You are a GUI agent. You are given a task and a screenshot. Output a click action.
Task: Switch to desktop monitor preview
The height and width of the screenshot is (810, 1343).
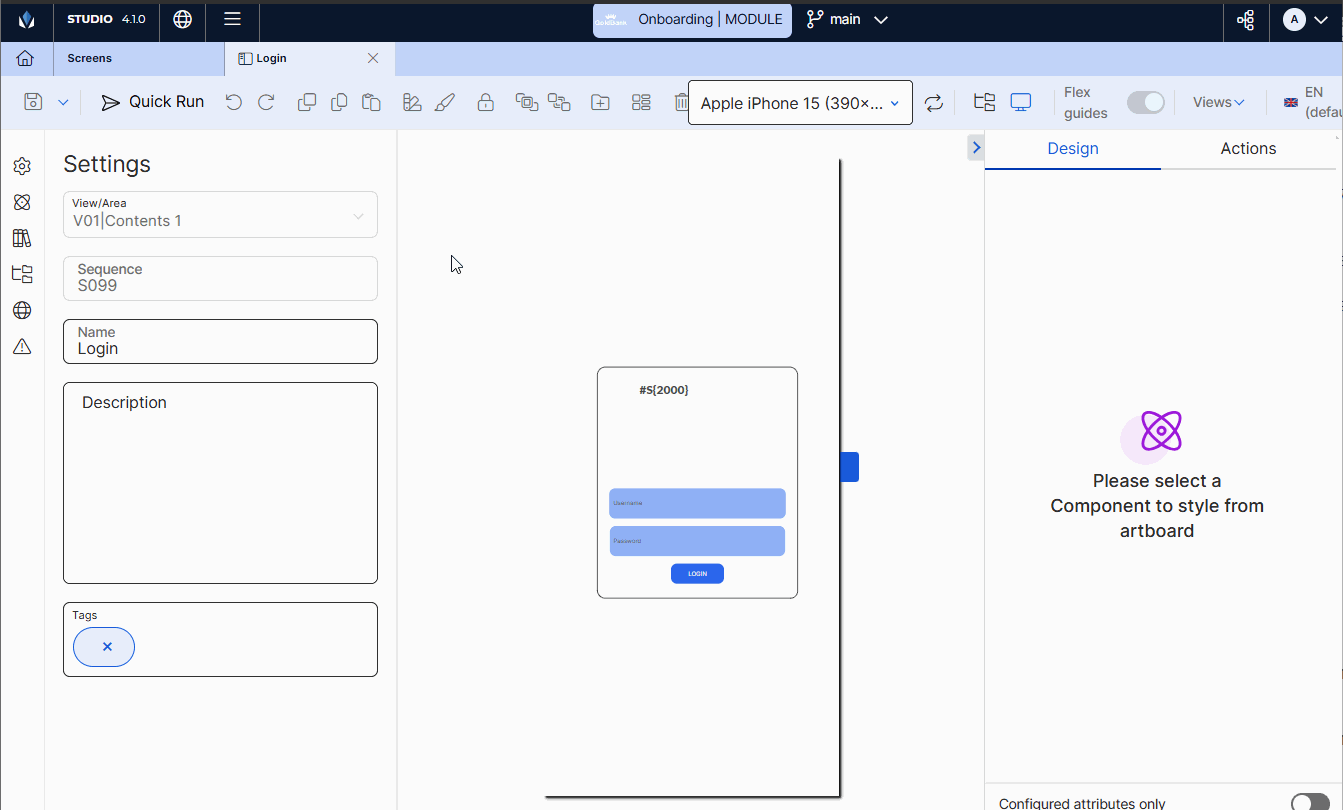pyautogui.click(x=1020, y=102)
